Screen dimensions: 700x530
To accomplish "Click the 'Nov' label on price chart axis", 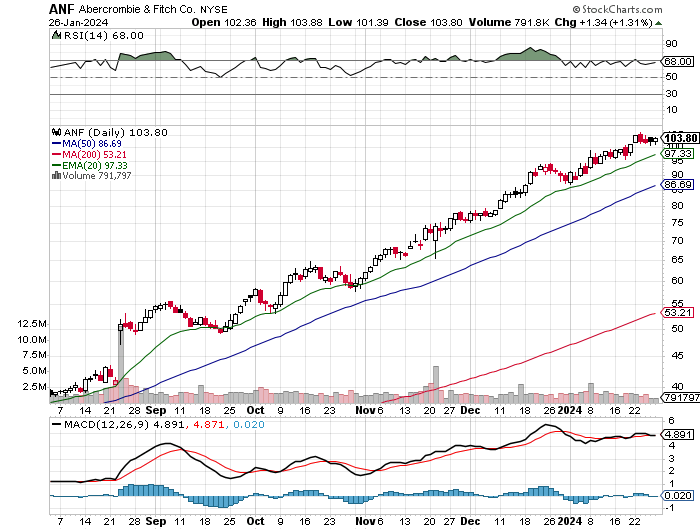I will click(x=365, y=410).
